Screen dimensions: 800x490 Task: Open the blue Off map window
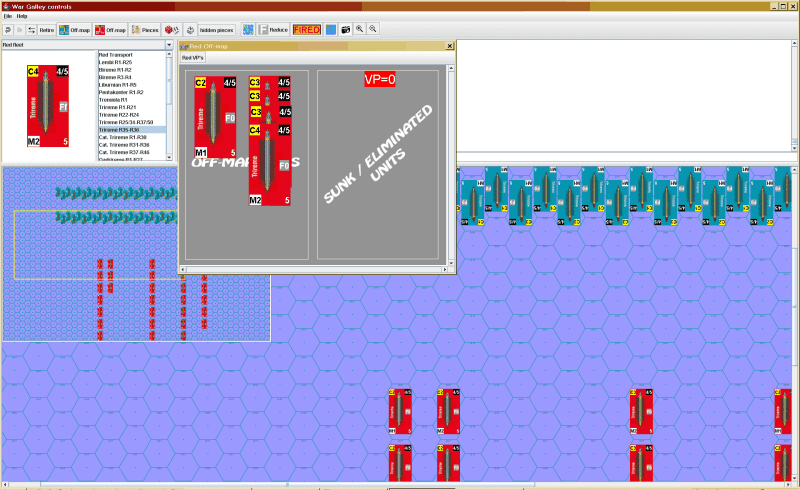74,30
